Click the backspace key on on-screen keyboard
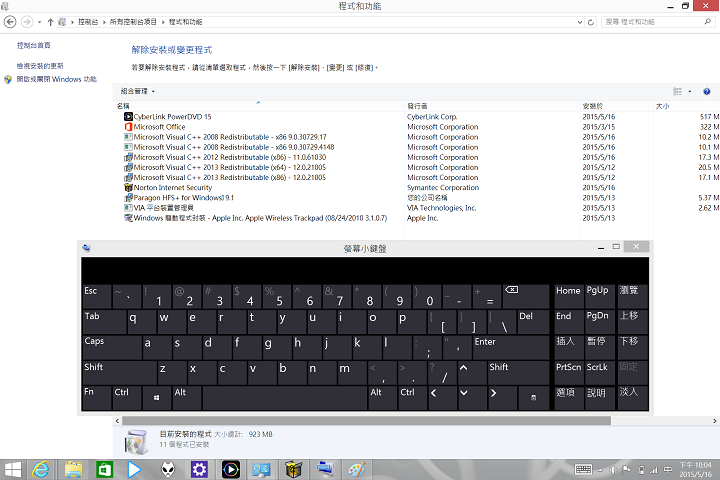The height and width of the screenshot is (480, 720). (526, 296)
